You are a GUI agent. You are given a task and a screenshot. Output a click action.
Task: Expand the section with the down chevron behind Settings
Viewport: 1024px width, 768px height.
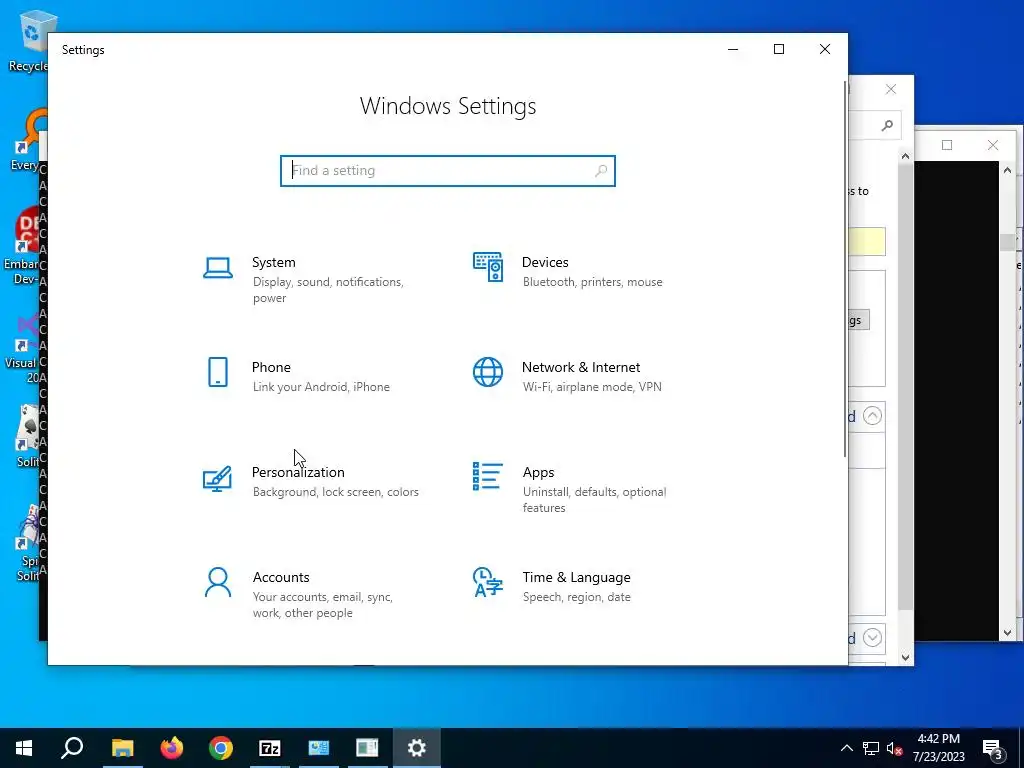click(872, 637)
